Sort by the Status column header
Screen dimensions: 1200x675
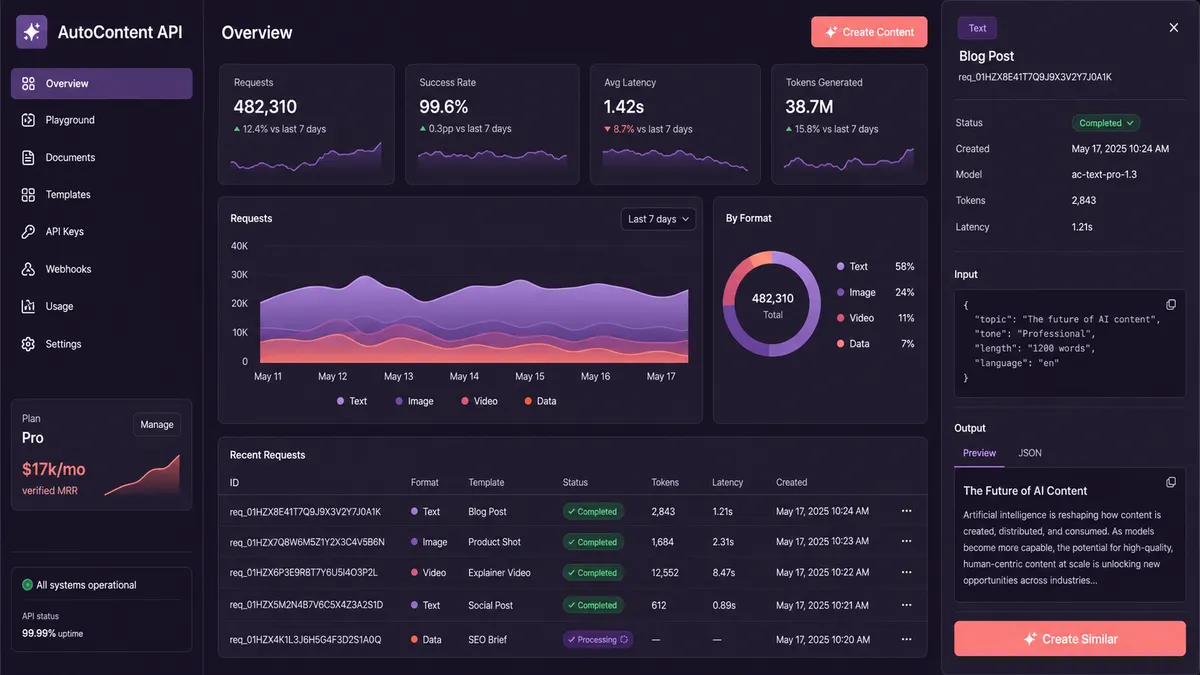coord(576,482)
